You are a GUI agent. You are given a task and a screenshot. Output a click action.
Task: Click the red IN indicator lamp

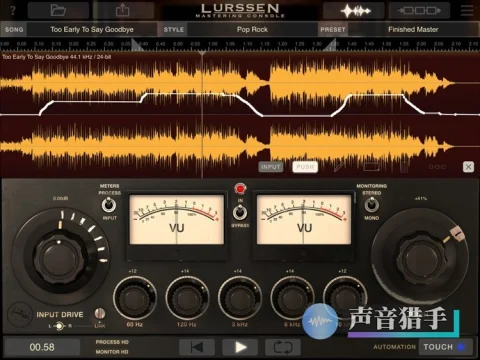coord(240,189)
